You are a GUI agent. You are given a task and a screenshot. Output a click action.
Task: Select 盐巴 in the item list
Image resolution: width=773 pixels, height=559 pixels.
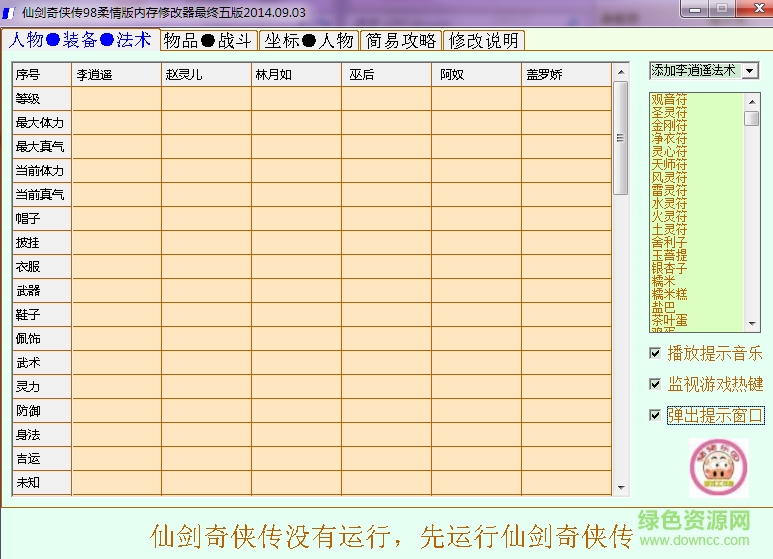coord(663,307)
